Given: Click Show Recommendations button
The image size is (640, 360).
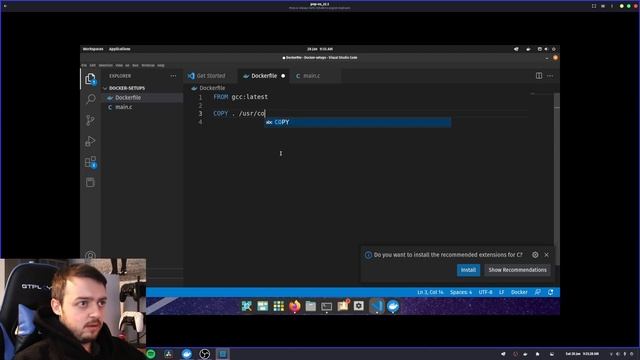Looking at the screenshot, I should pyautogui.click(x=517, y=270).
